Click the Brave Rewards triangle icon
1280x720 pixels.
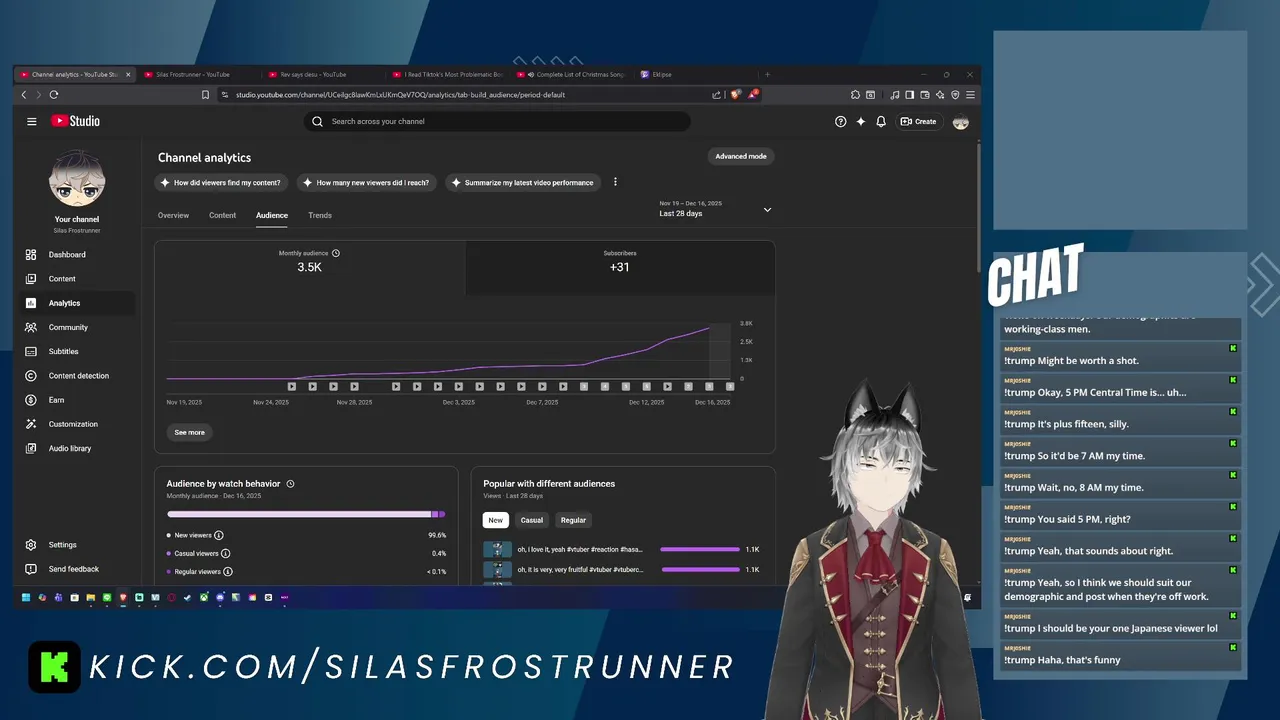[753, 94]
